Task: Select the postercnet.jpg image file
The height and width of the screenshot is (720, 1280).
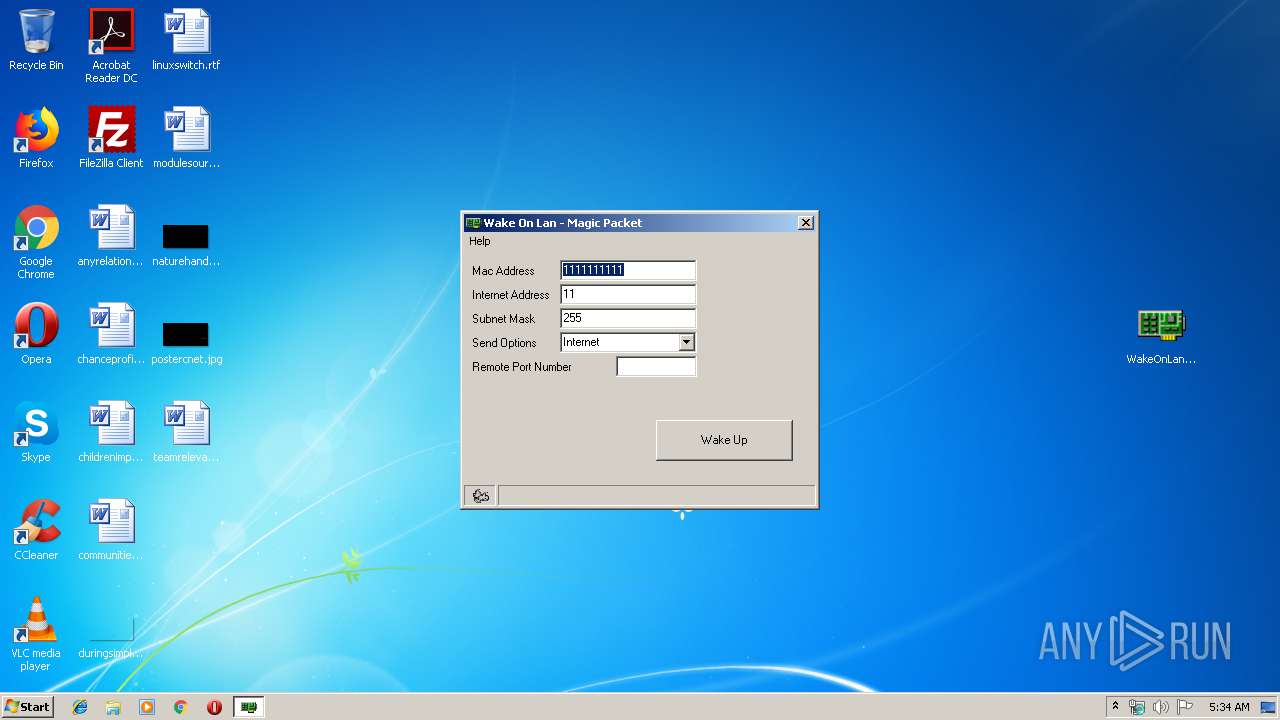Action: coord(186,342)
